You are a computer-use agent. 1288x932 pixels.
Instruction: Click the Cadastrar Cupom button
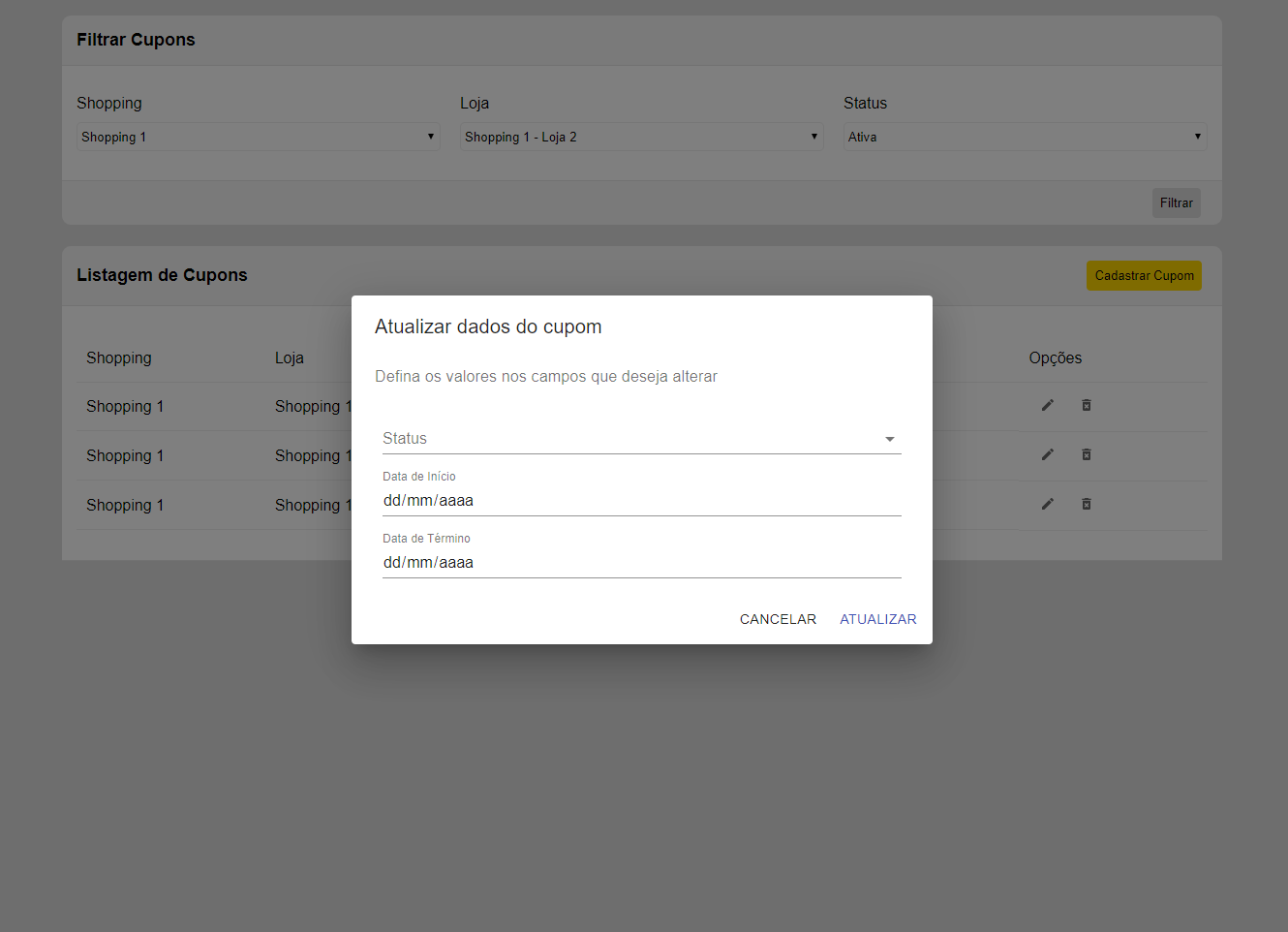pyautogui.click(x=1144, y=275)
